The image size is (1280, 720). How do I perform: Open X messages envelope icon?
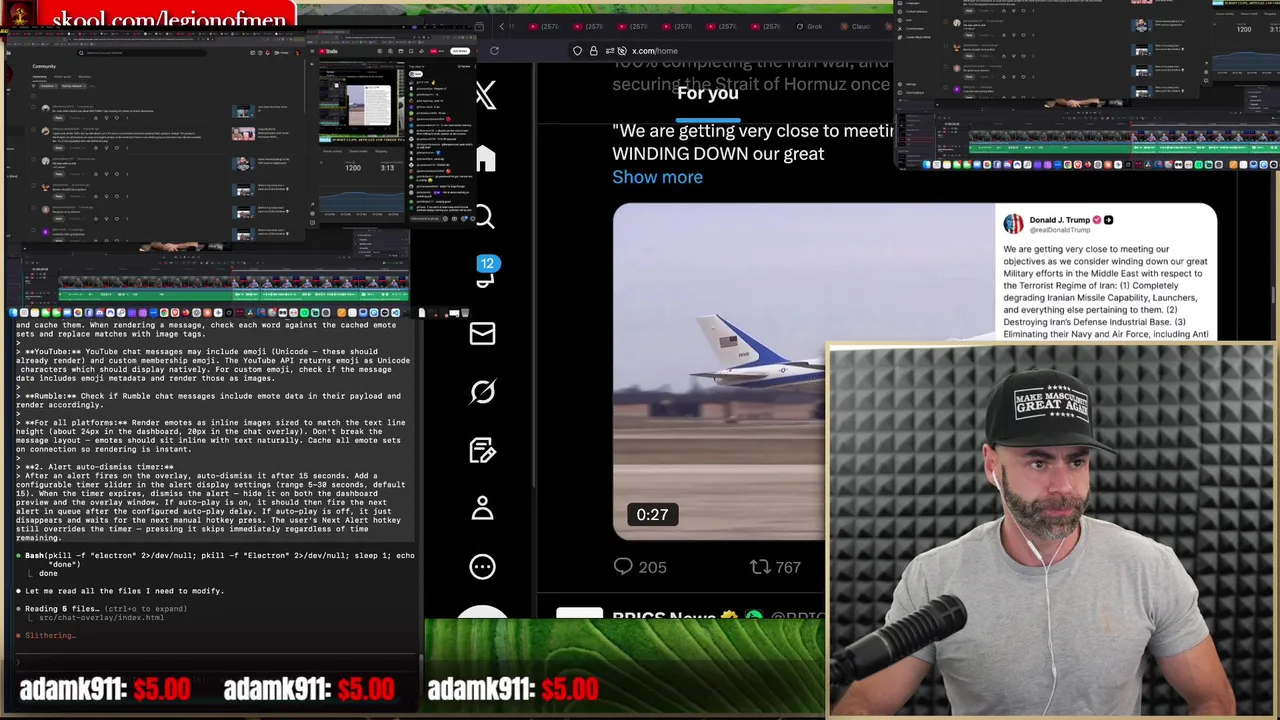coord(482,333)
